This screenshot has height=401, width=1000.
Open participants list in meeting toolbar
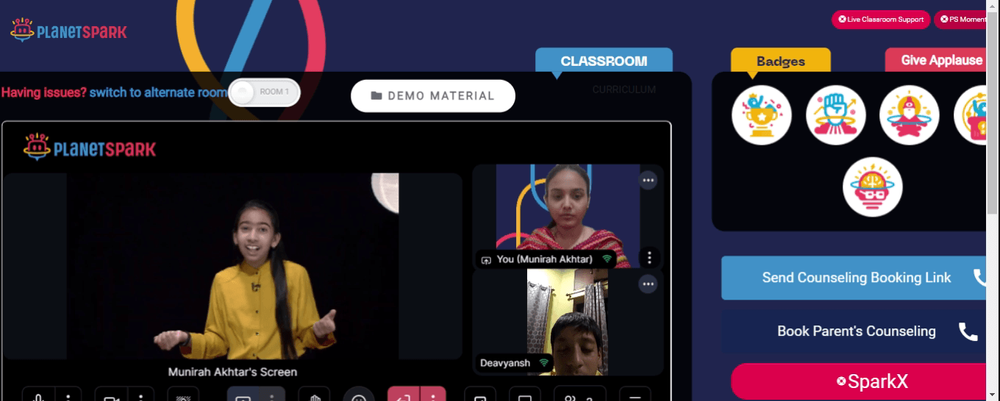[580, 395]
